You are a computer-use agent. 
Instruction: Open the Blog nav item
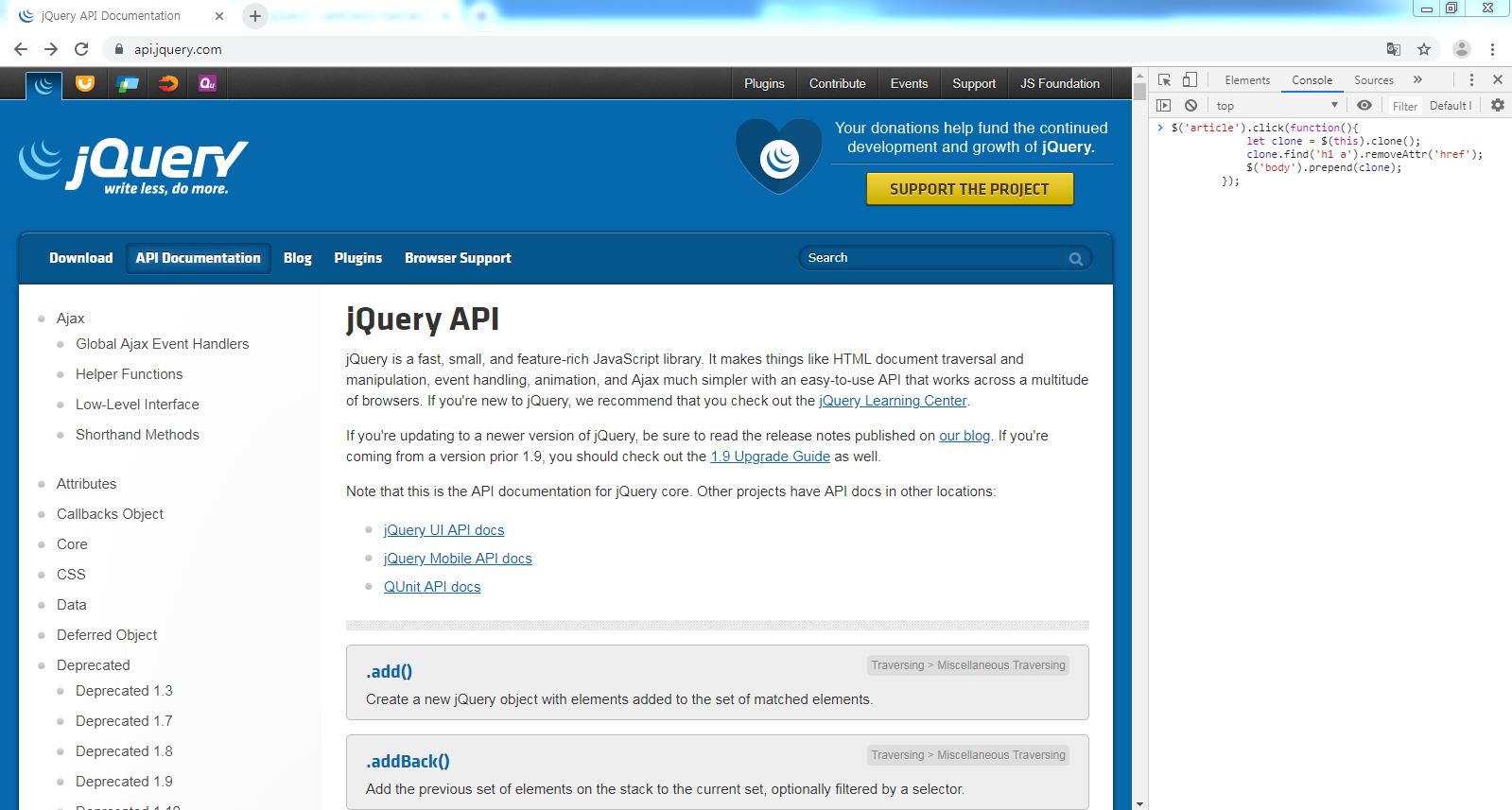(298, 258)
